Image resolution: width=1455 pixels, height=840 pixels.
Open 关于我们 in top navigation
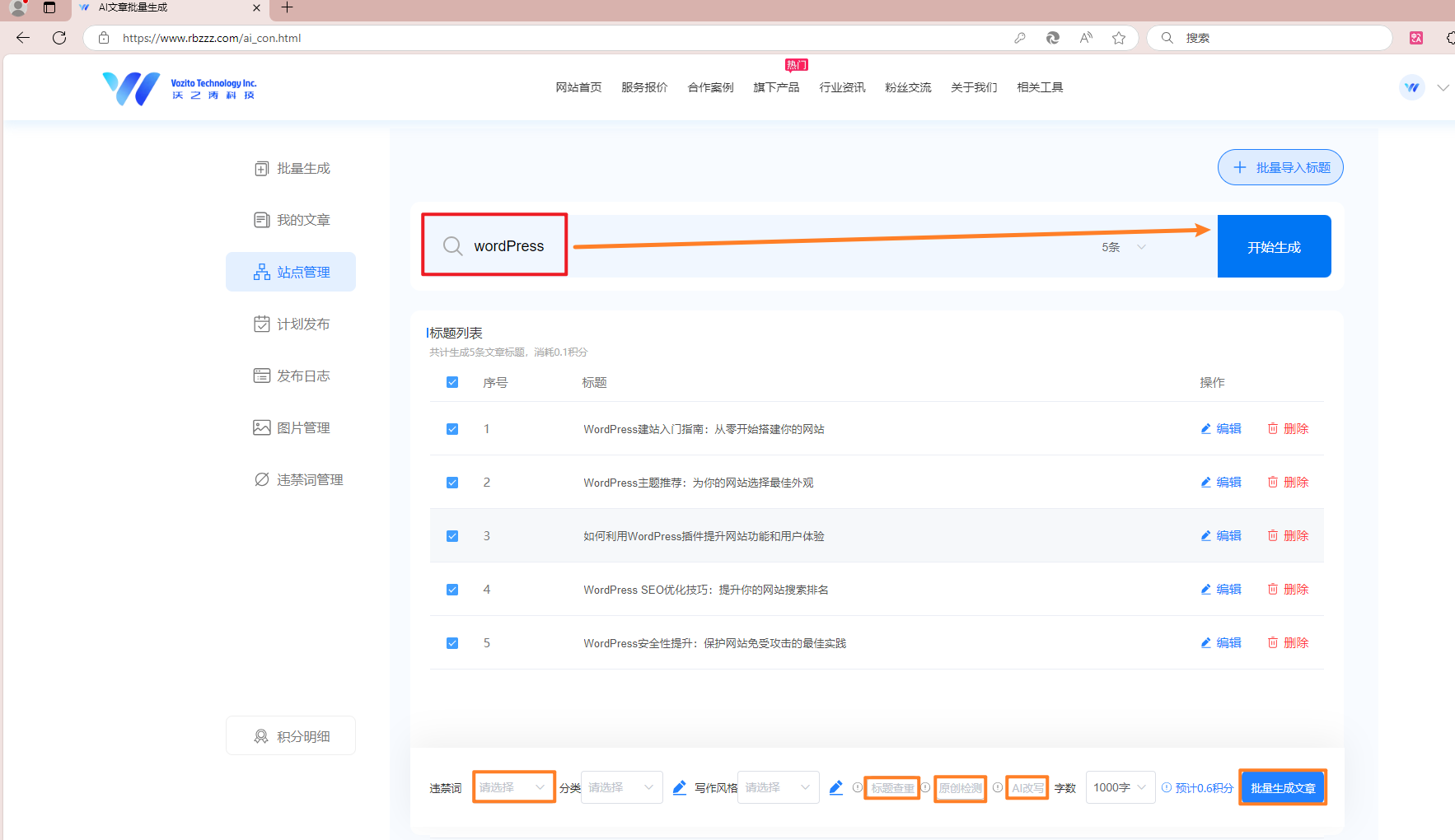974,87
